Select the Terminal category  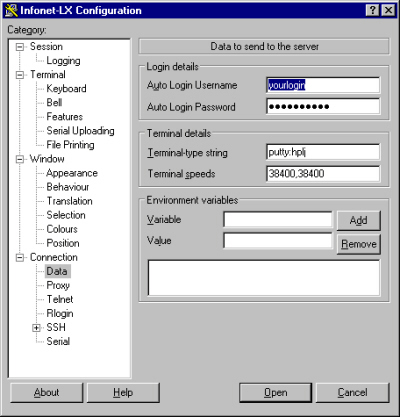(x=48, y=74)
